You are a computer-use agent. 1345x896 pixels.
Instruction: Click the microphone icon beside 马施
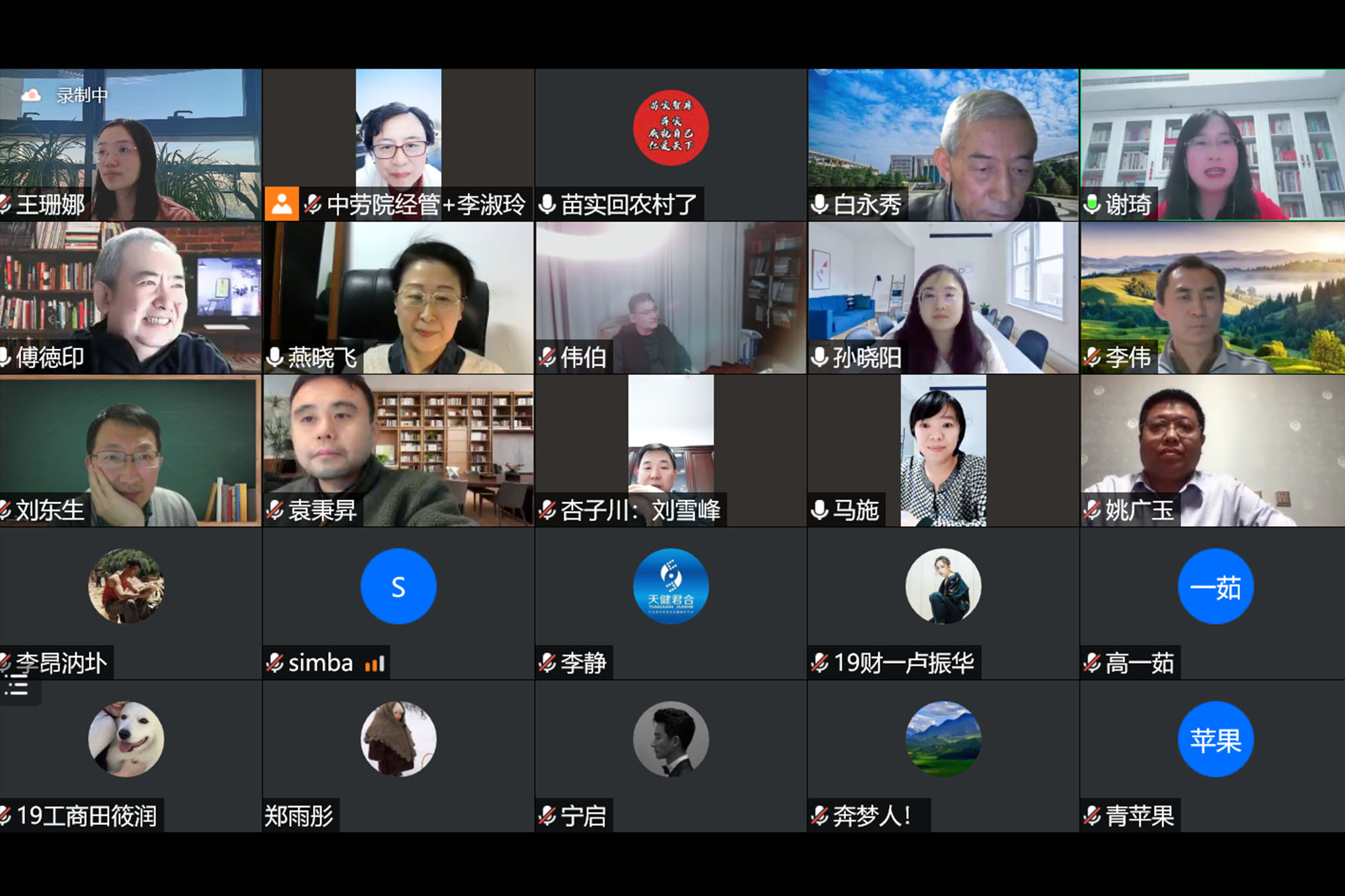(x=820, y=510)
